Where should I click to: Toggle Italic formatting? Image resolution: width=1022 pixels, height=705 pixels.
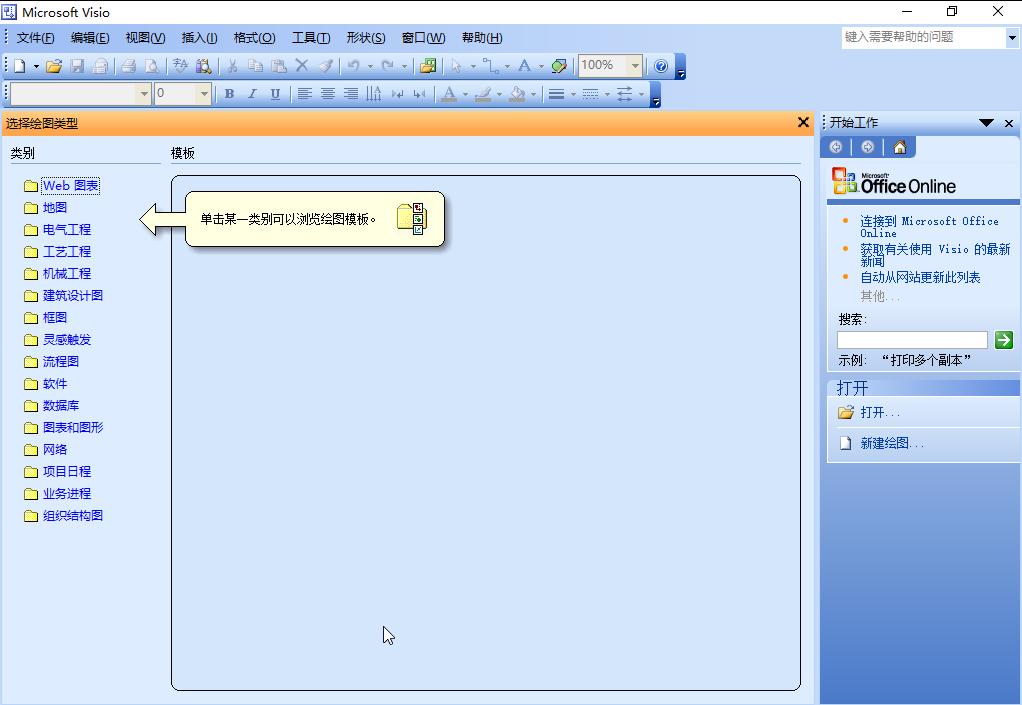[x=252, y=94]
